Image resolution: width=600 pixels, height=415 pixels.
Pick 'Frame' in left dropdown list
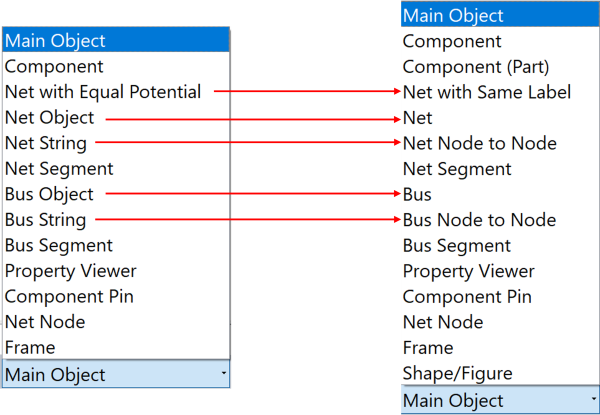30,347
